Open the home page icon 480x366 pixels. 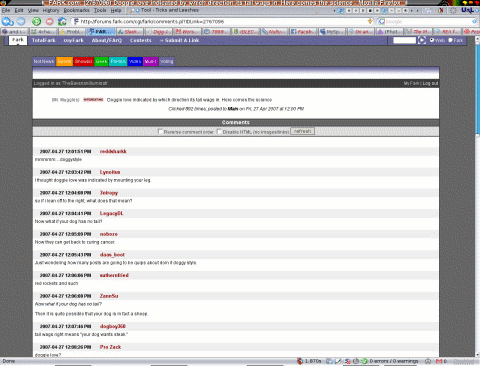pos(62,22)
